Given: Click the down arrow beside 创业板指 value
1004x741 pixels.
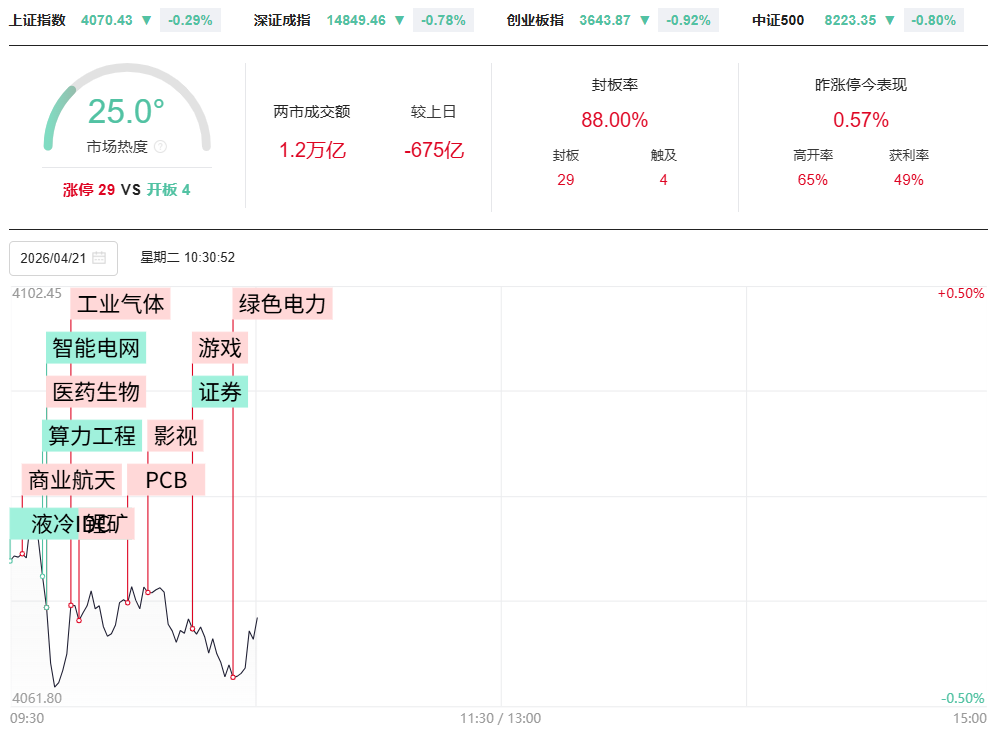Looking at the screenshot, I should coord(645,20).
